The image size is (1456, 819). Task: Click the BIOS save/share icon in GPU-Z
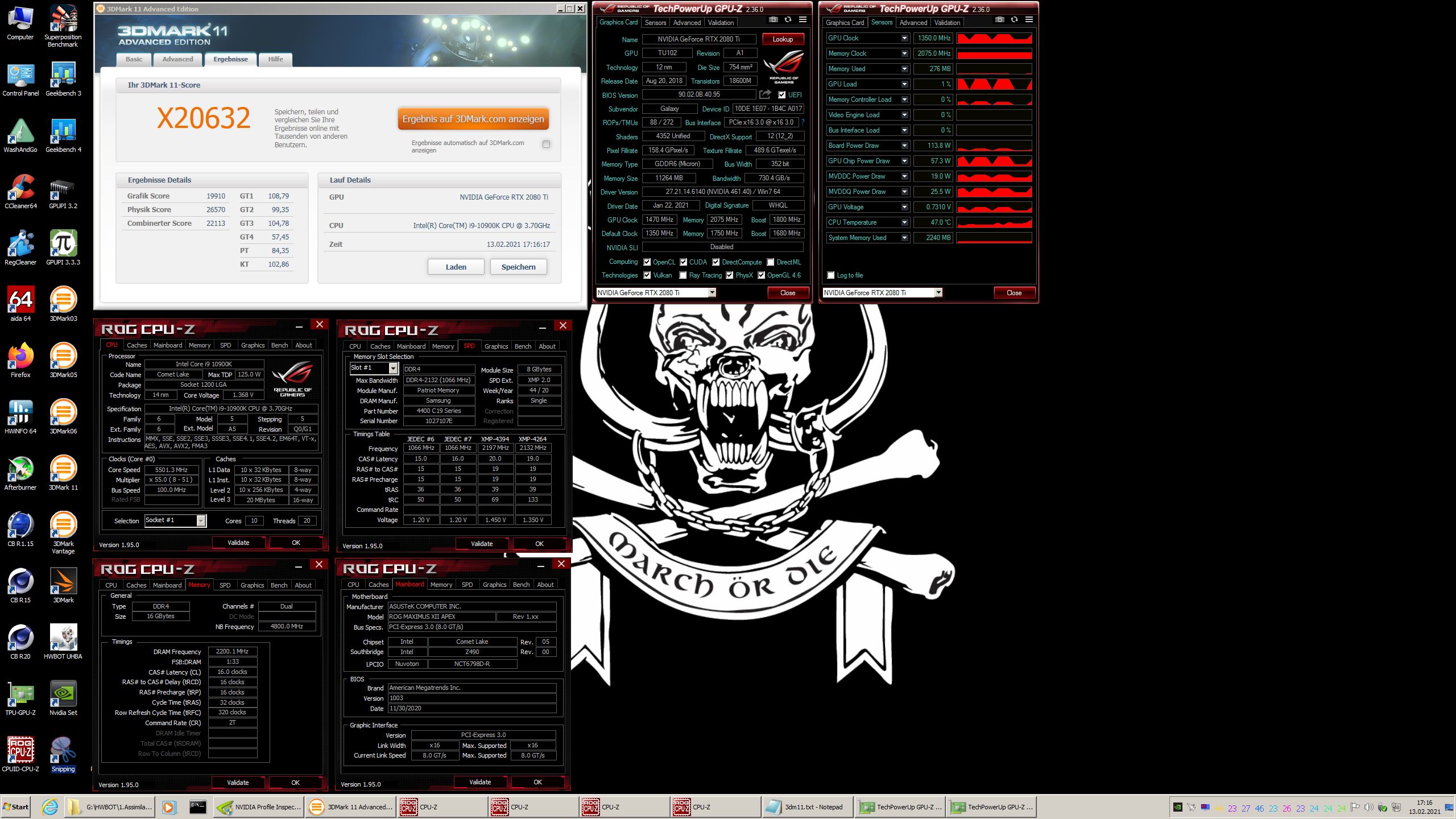[x=766, y=94]
